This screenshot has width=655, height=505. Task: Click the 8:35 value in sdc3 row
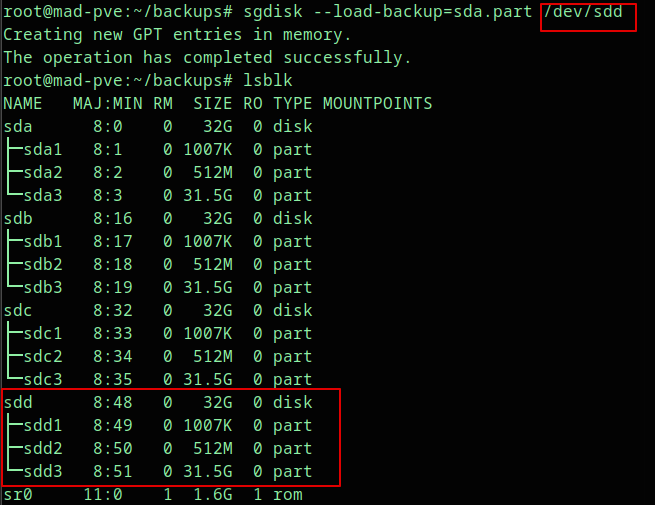[x=113, y=379]
